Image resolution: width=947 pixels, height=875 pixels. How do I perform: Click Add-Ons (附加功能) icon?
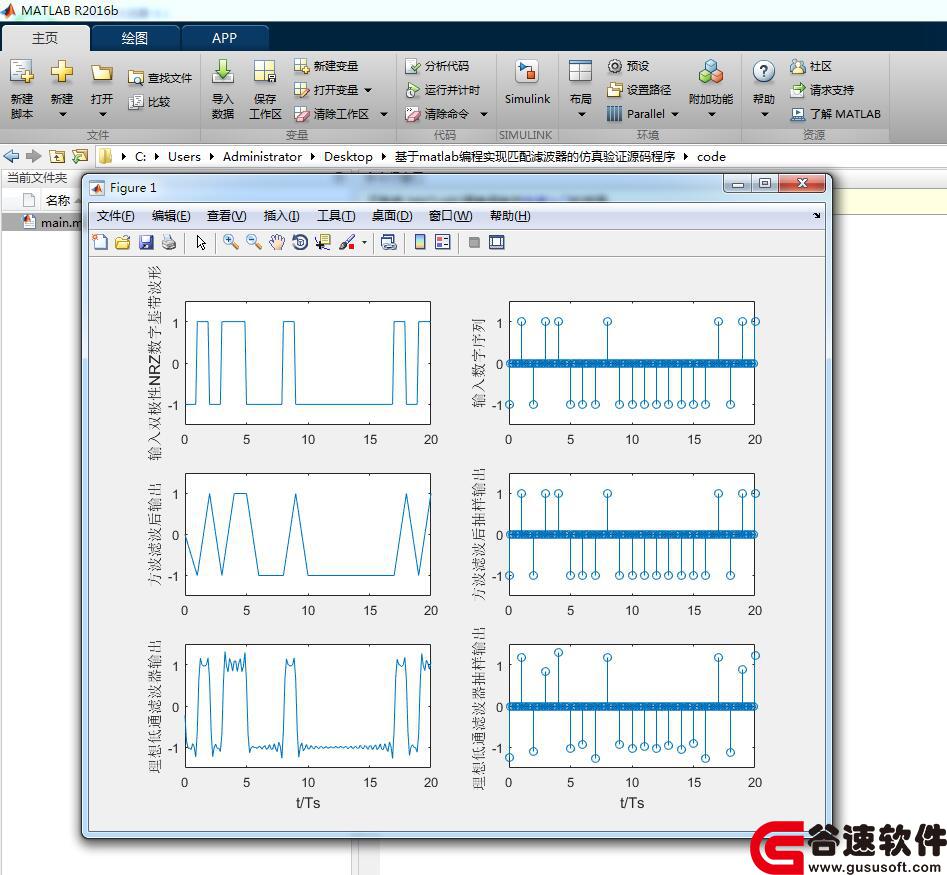tap(711, 72)
